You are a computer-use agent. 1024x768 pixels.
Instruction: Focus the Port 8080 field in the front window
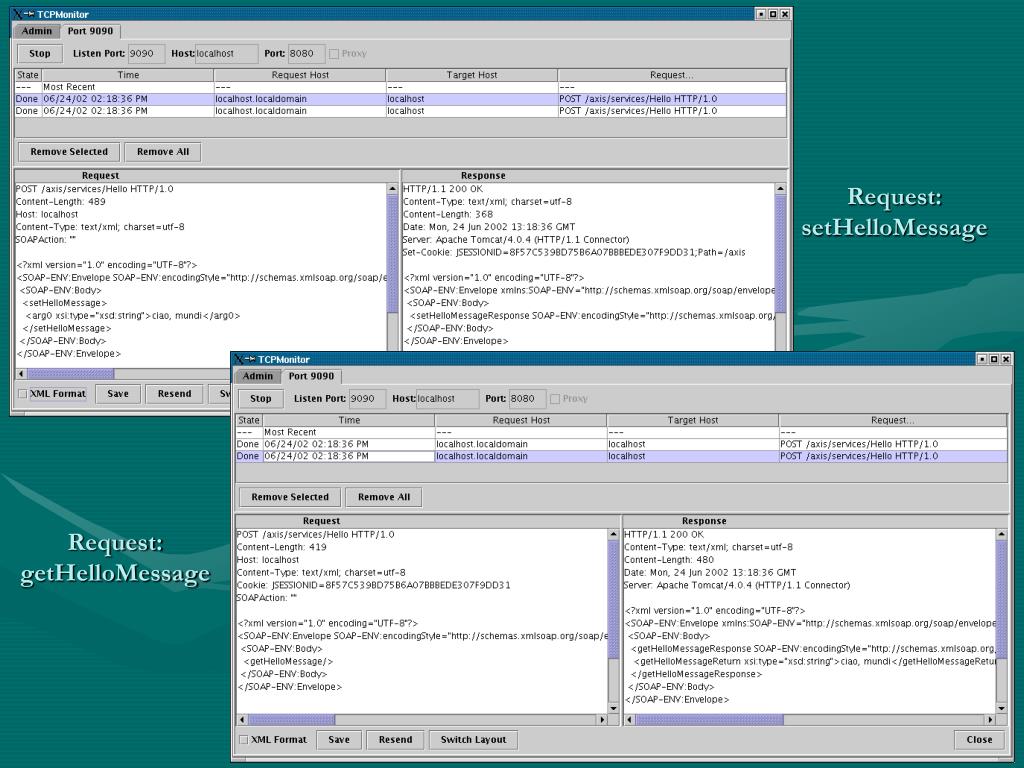[x=527, y=398]
